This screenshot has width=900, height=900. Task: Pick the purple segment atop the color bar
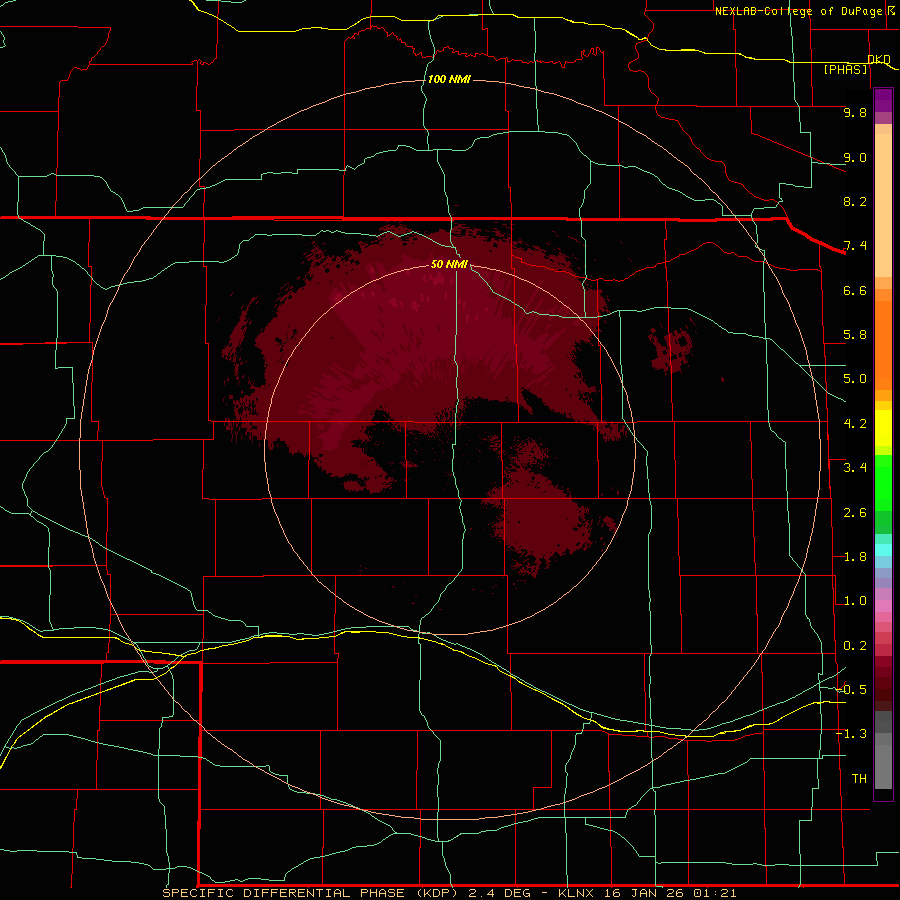pyautogui.click(x=883, y=100)
